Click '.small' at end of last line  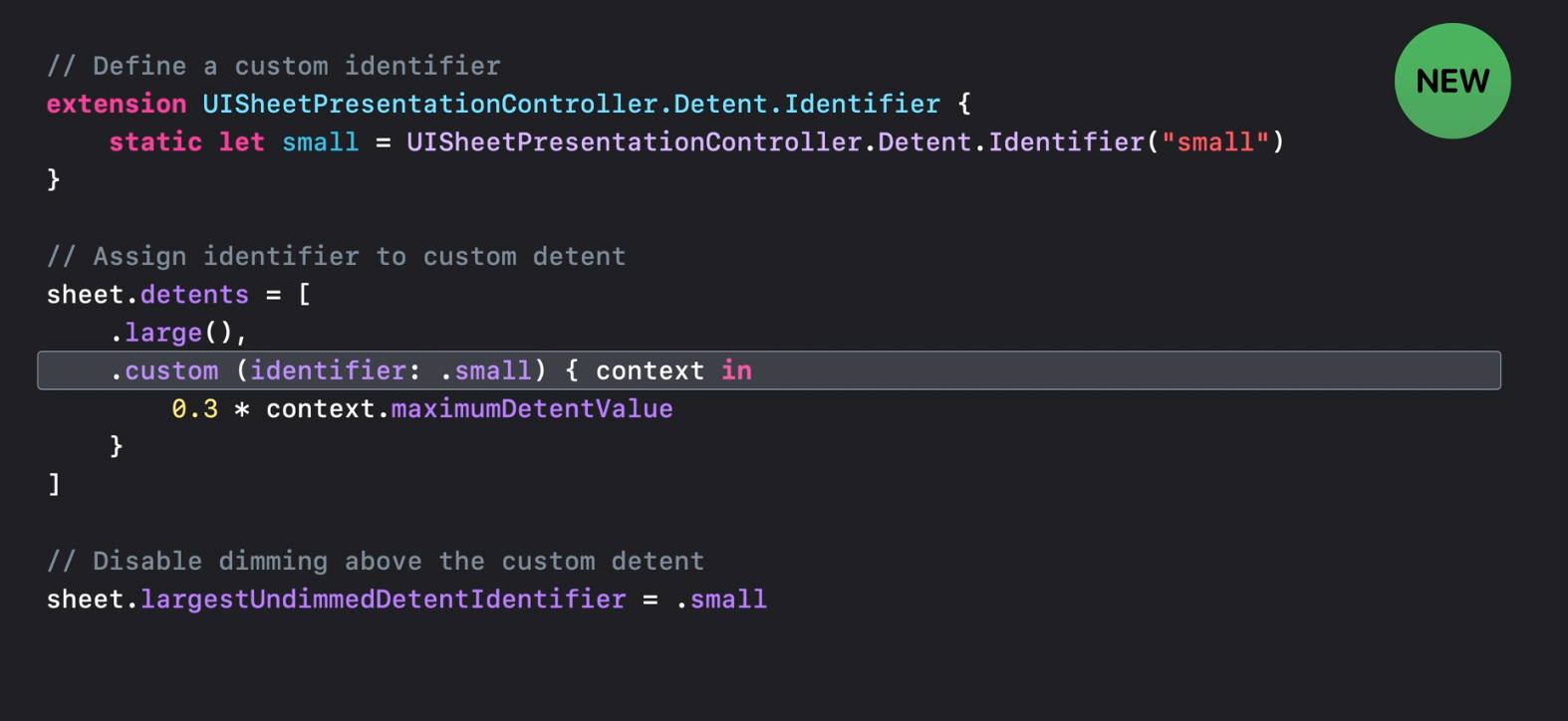pos(721,600)
